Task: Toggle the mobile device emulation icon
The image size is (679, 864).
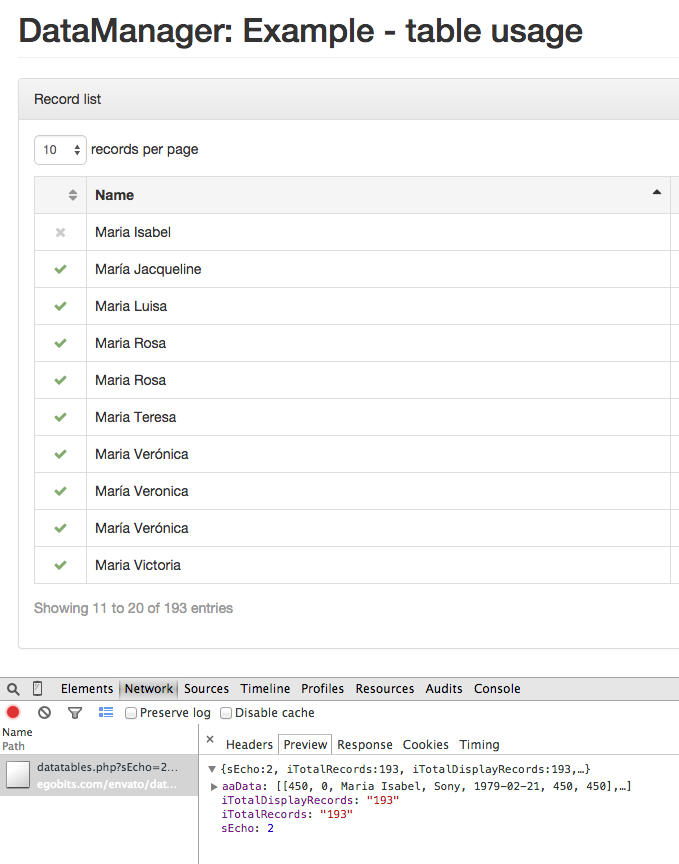Action: click(38, 689)
